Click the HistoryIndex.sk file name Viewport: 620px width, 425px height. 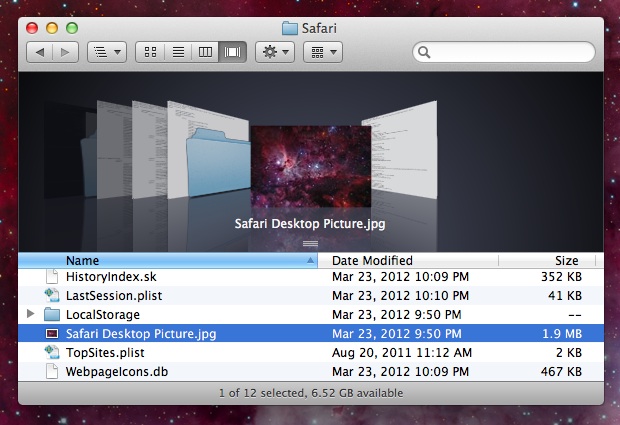pyautogui.click(x=111, y=277)
